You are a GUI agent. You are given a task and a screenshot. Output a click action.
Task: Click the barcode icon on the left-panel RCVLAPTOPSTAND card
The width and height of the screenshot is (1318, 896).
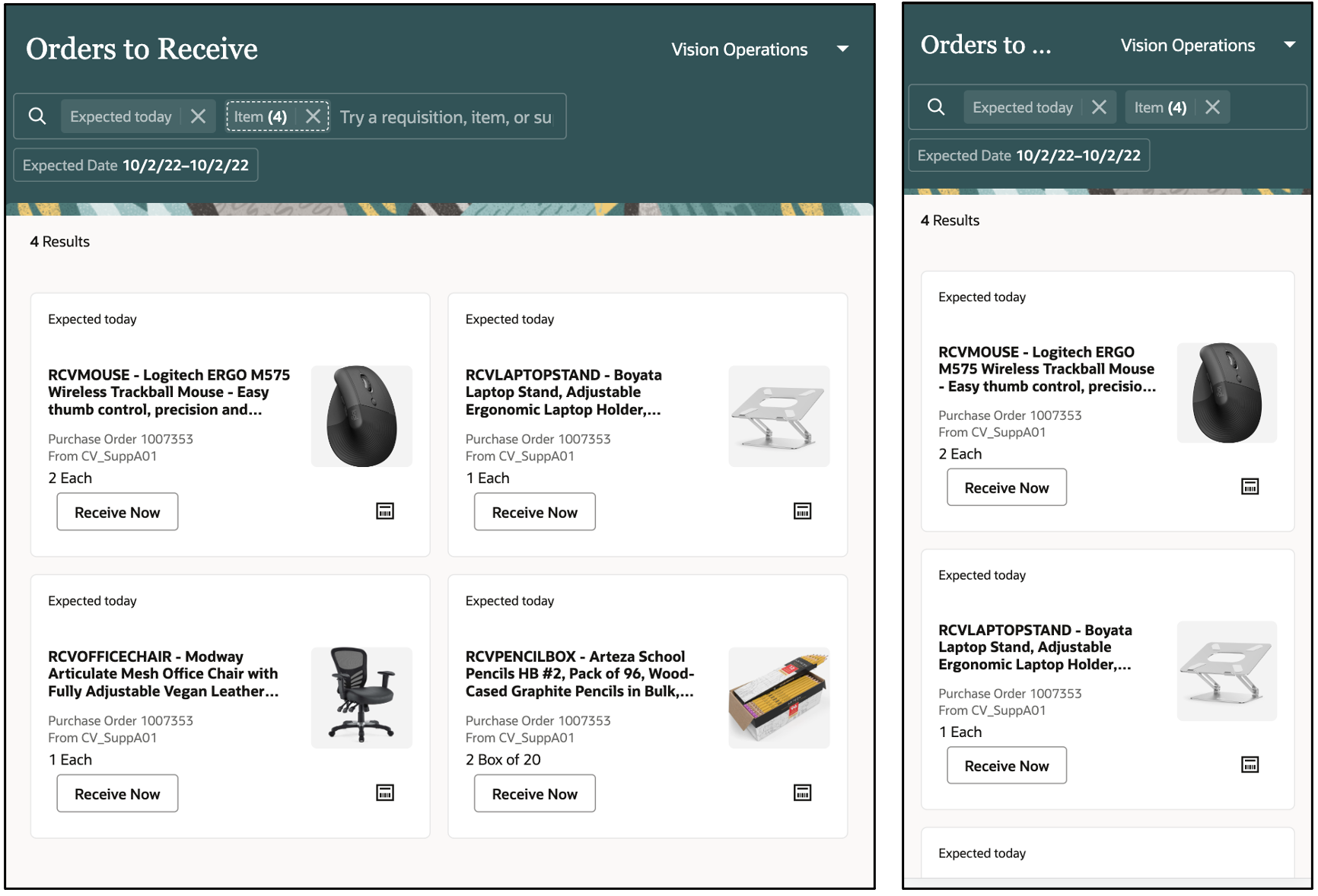[x=802, y=511]
